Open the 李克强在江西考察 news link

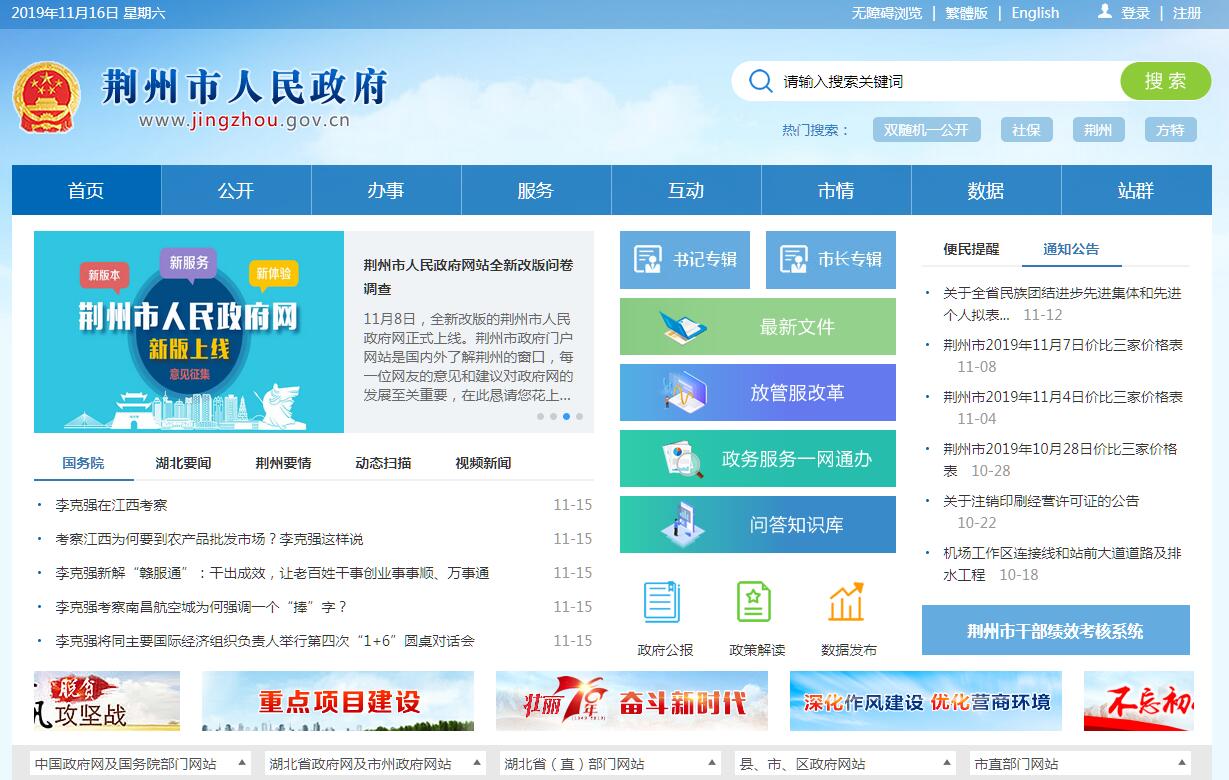[x=111, y=505]
